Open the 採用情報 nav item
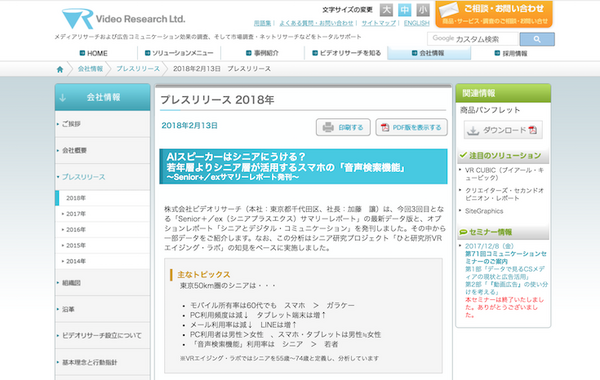 [511, 53]
